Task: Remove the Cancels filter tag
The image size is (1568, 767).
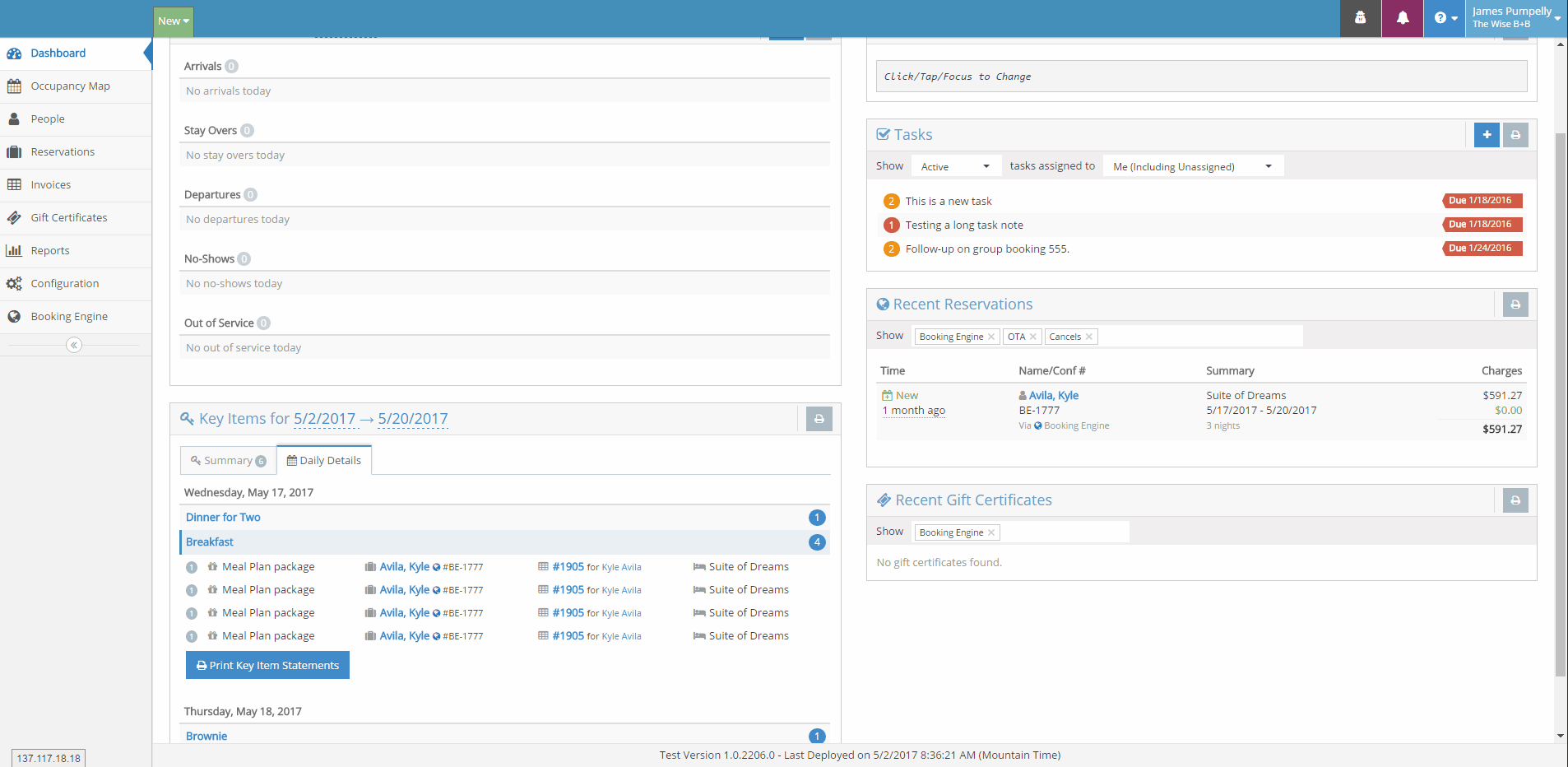Action: pyautogui.click(x=1089, y=337)
